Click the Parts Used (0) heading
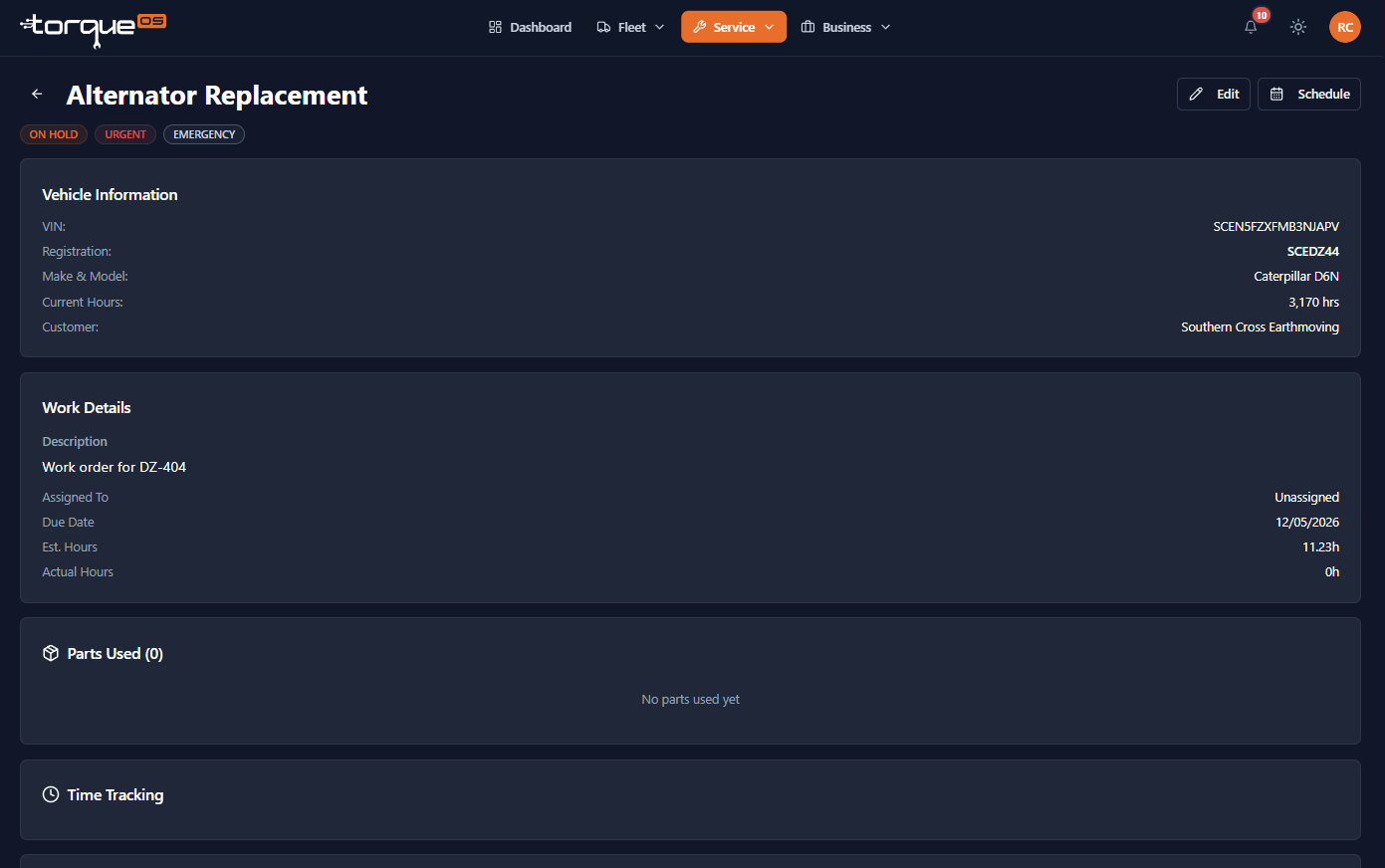This screenshot has height=868, width=1385. [115, 654]
